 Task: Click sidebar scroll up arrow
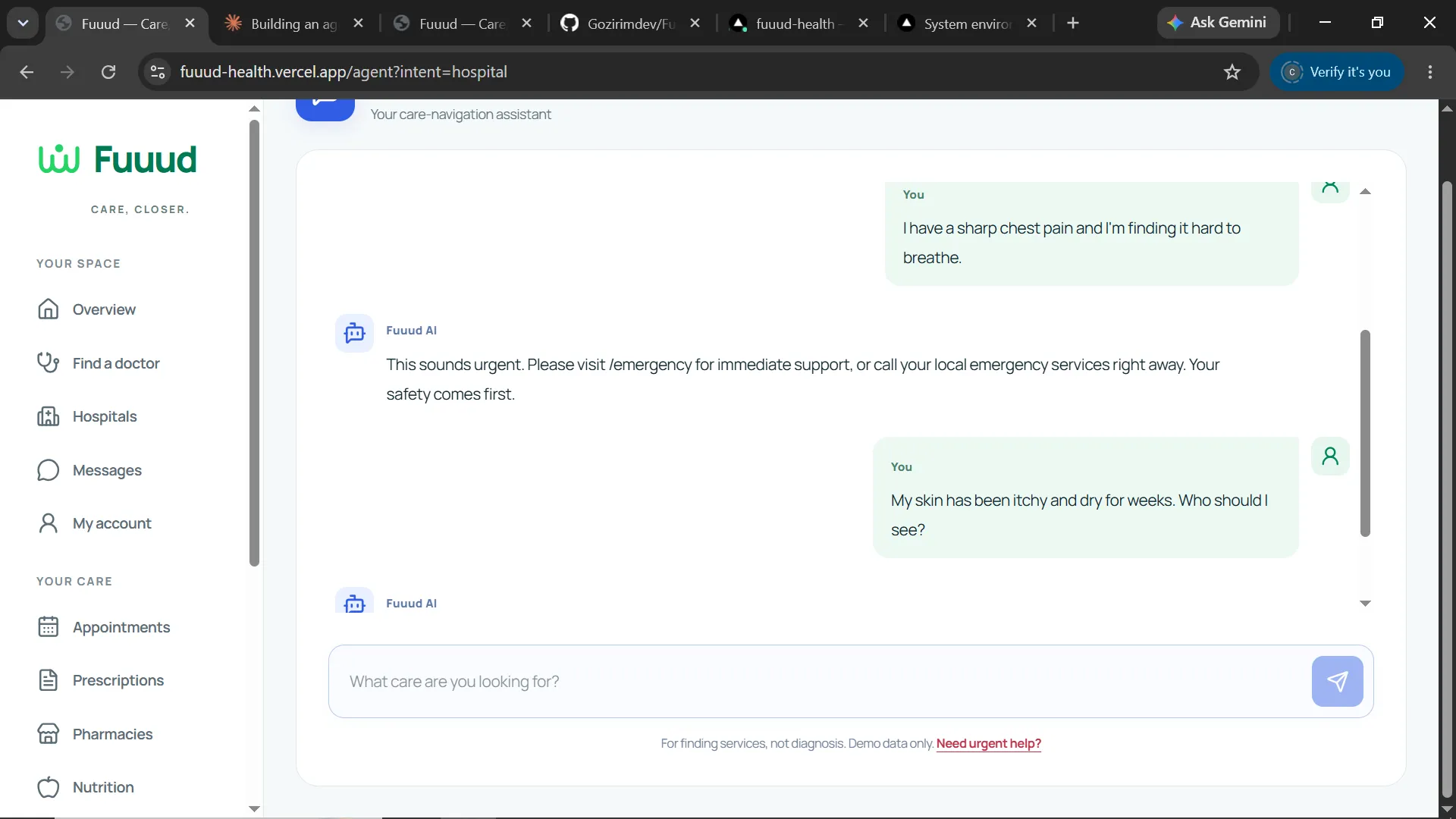point(254,109)
